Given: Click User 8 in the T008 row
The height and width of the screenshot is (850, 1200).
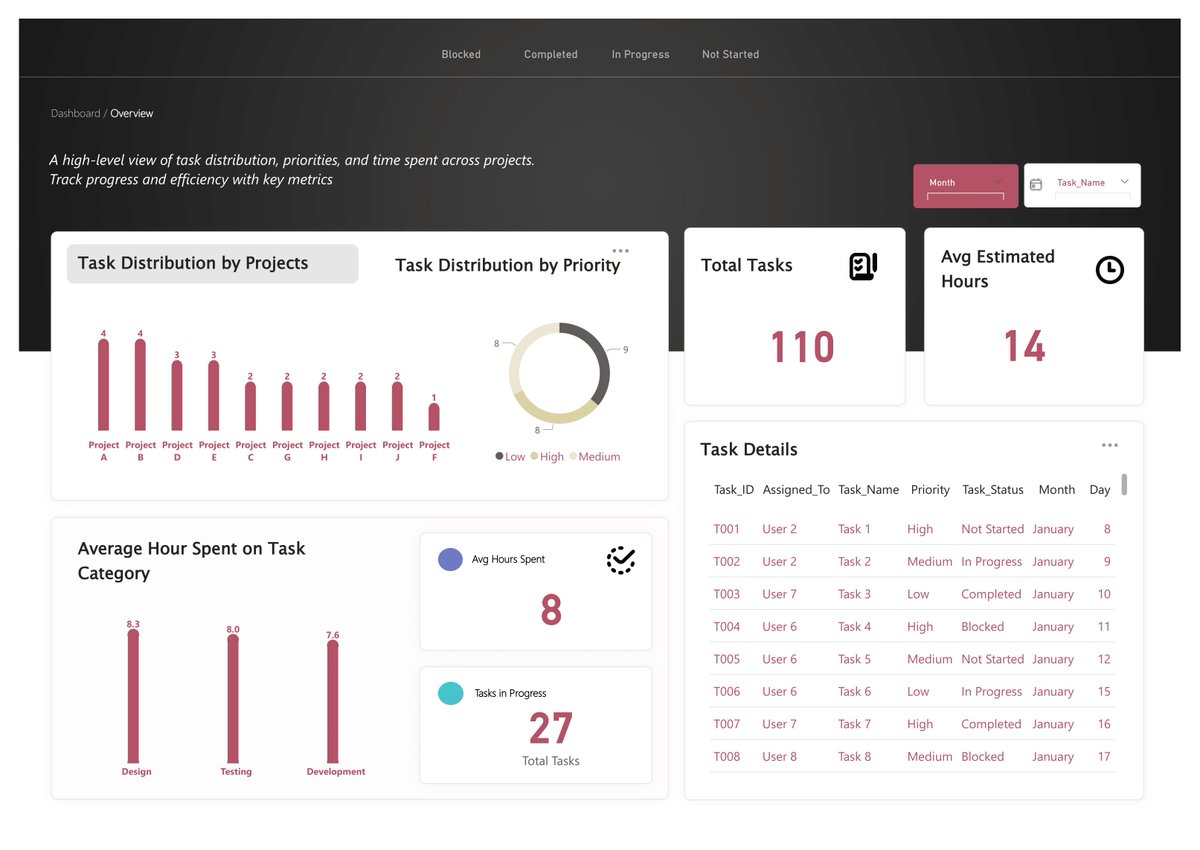Looking at the screenshot, I should click(x=780, y=757).
